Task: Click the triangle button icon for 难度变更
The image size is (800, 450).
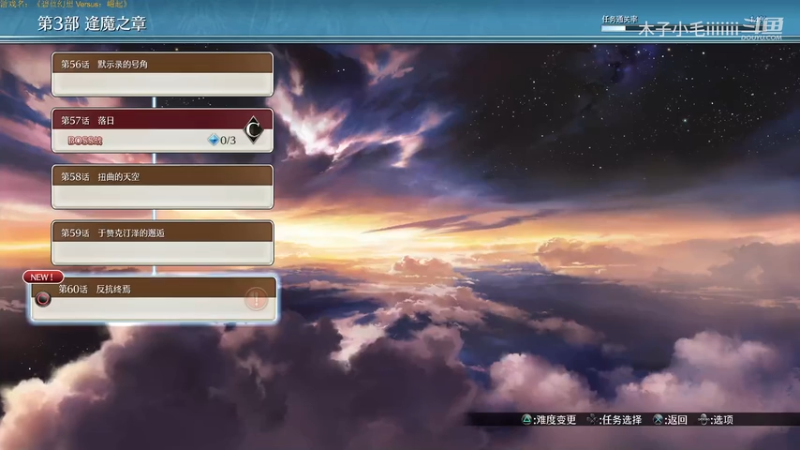Action: pyautogui.click(x=527, y=419)
